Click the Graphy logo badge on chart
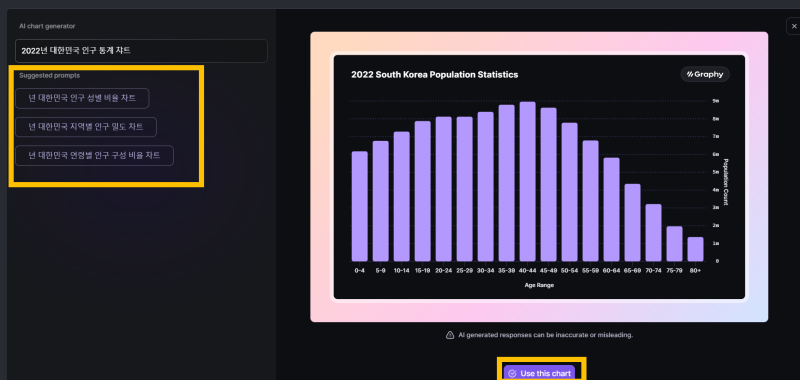The height and width of the screenshot is (380, 800). [x=705, y=74]
